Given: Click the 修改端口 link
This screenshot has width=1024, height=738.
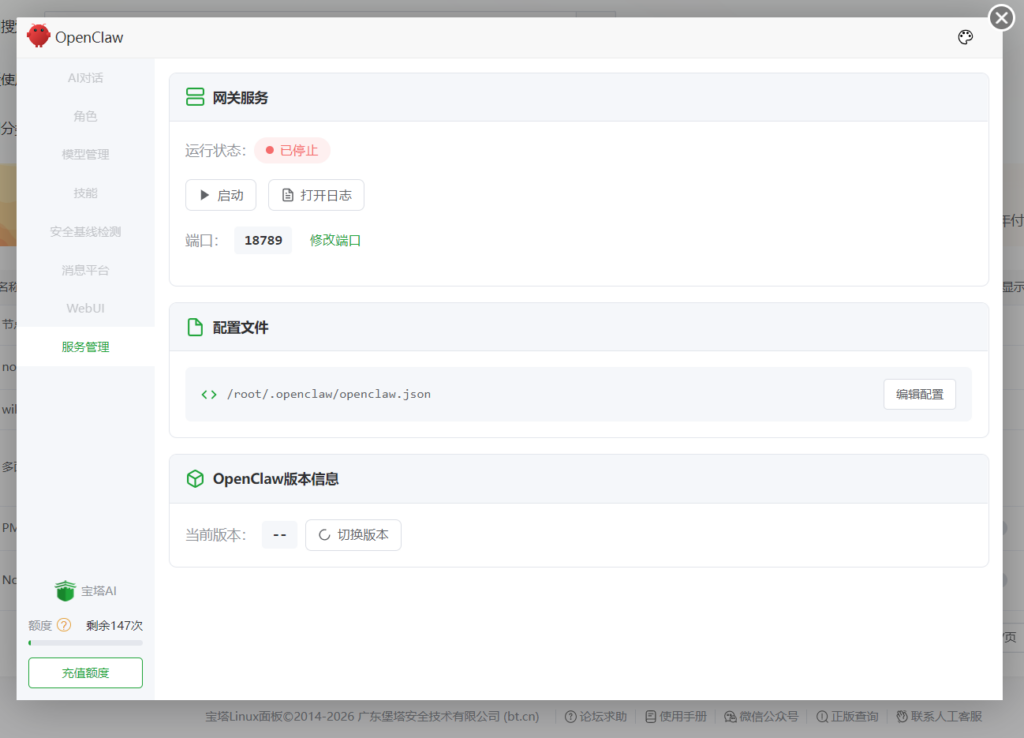Looking at the screenshot, I should (336, 240).
